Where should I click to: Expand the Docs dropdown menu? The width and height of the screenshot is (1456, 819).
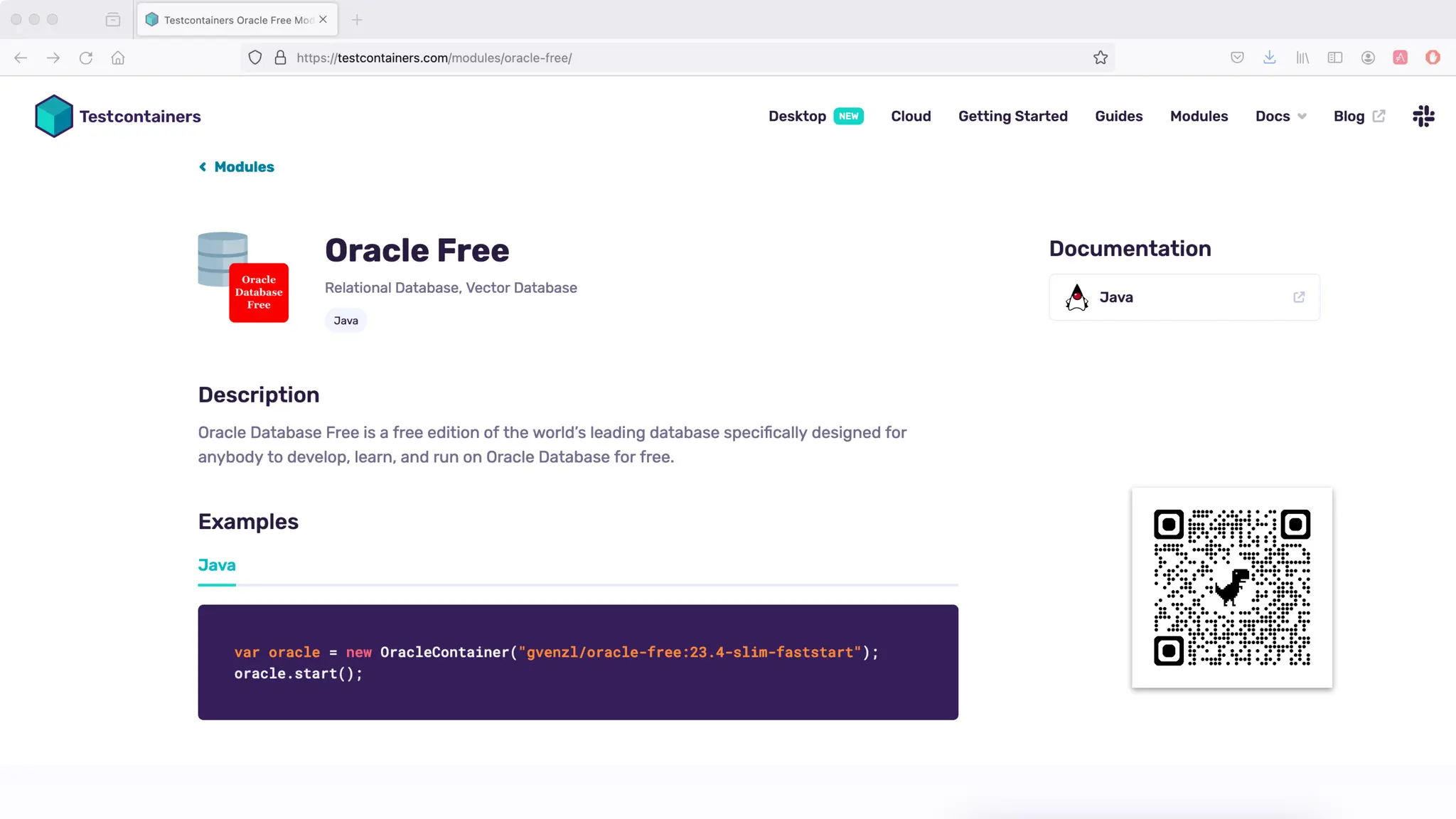click(1280, 116)
